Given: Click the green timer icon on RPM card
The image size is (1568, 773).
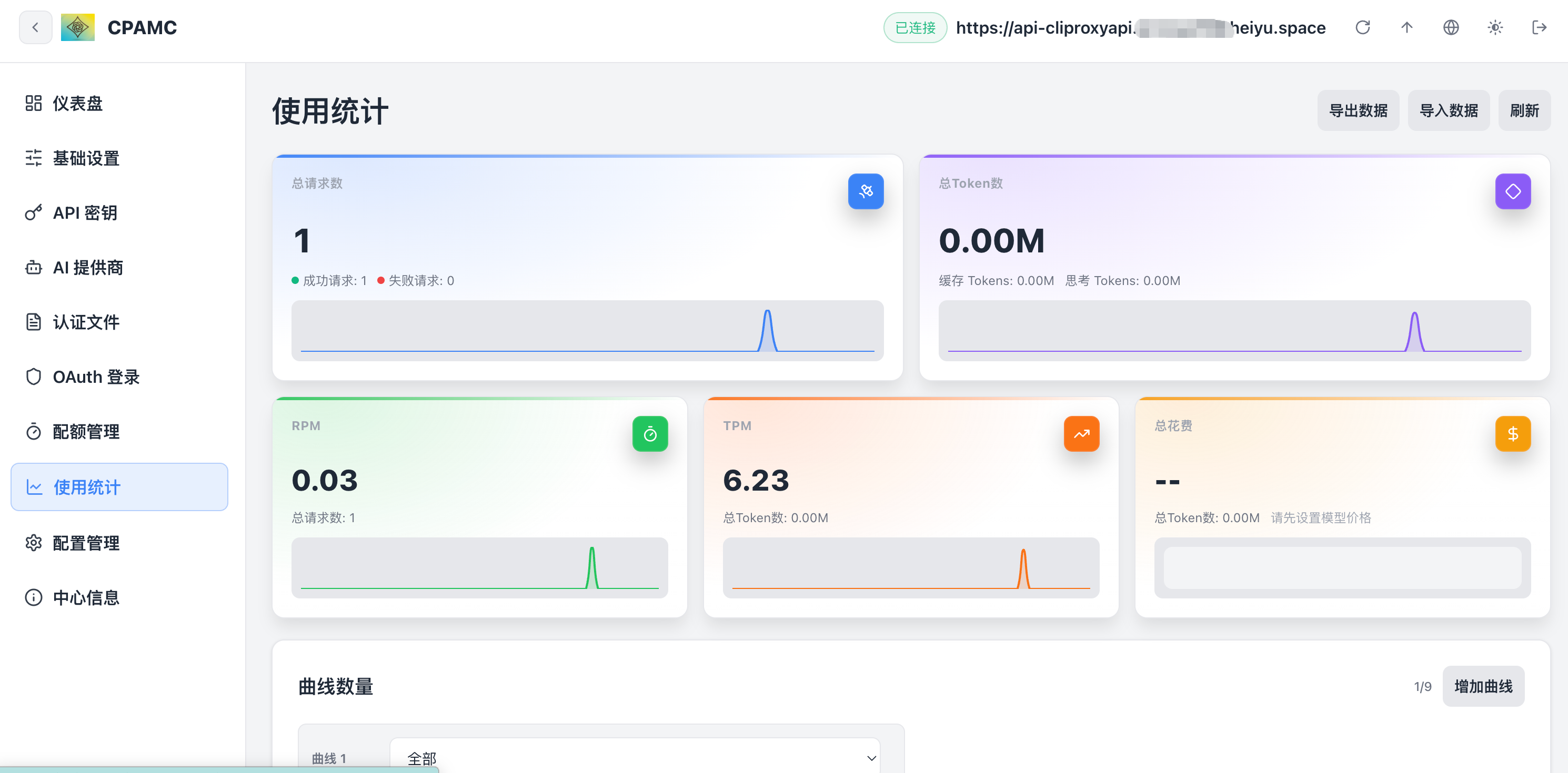Looking at the screenshot, I should [650, 434].
